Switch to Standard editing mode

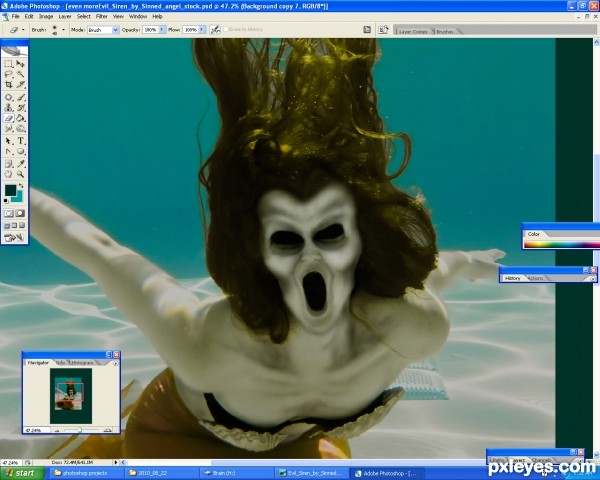[8, 213]
